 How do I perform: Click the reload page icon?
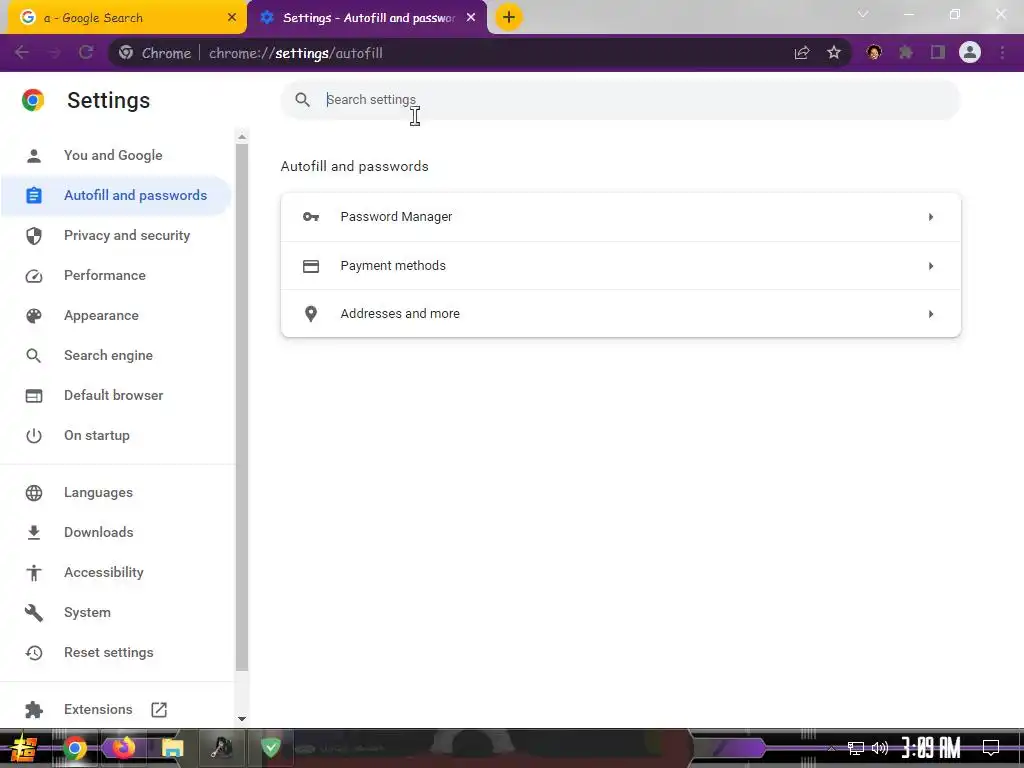pos(86,52)
